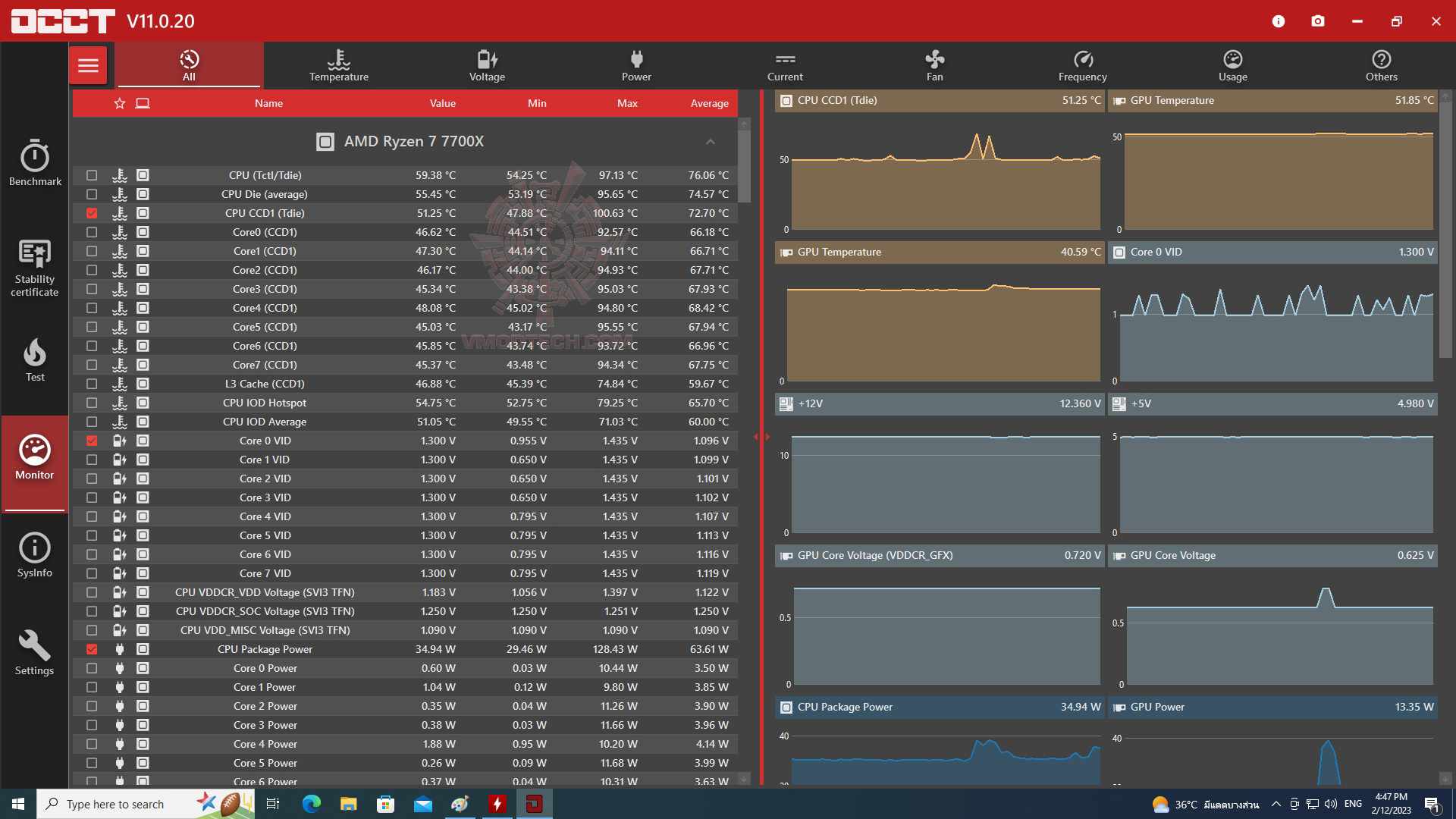The height and width of the screenshot is (819, 1456).
Task: Switch to the Frequency tab
Action: (x=1082, y=65)
